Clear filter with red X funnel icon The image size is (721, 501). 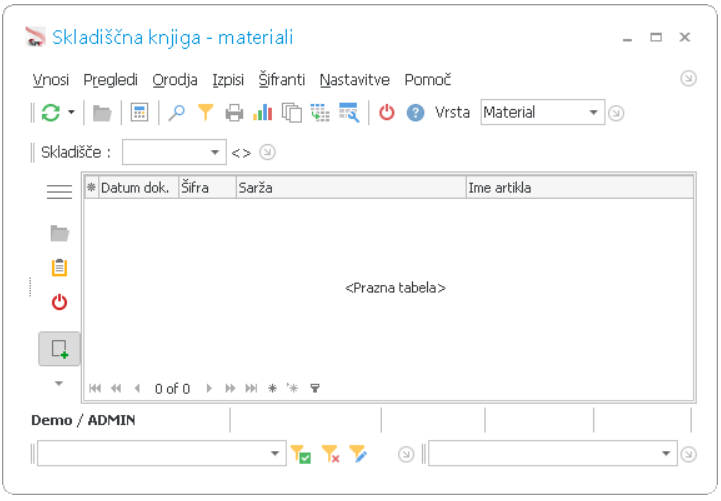(330, 454)
